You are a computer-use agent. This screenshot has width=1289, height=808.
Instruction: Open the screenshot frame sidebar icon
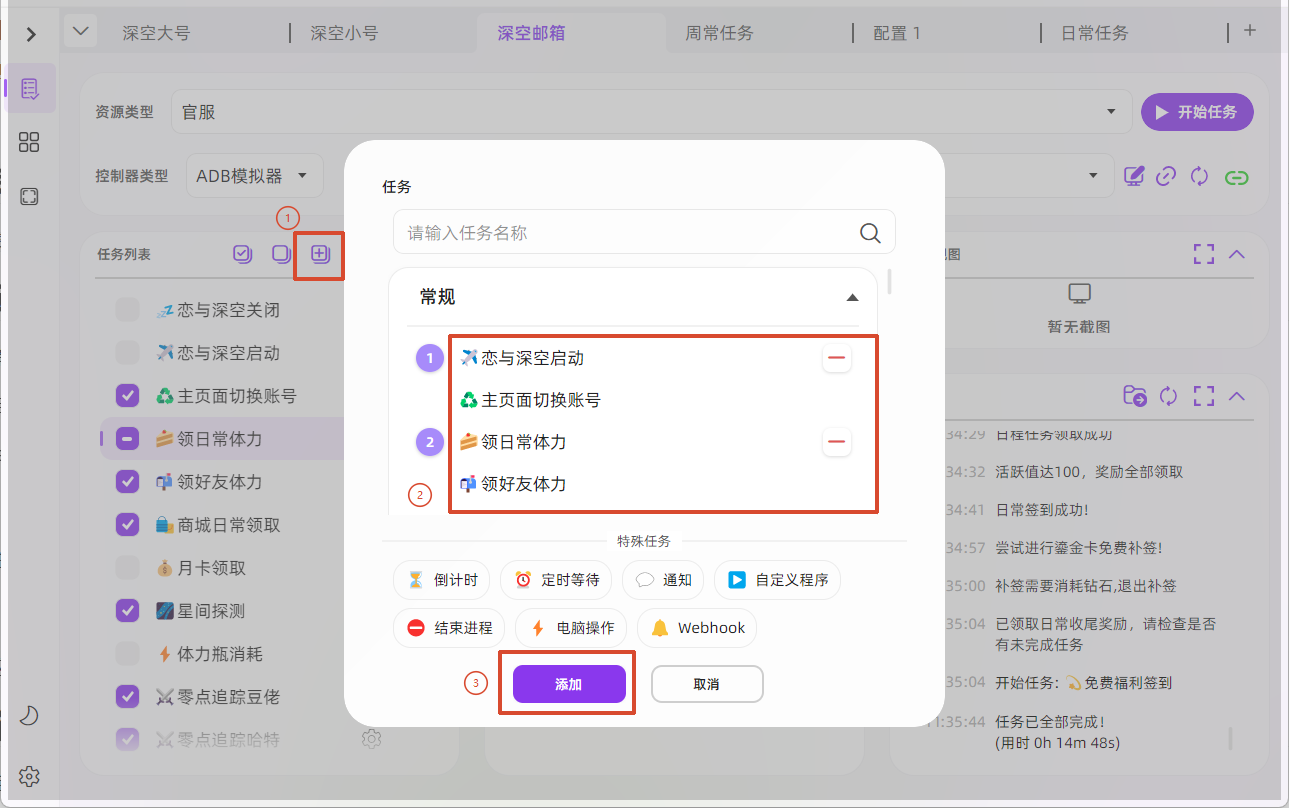click(30, 196)
